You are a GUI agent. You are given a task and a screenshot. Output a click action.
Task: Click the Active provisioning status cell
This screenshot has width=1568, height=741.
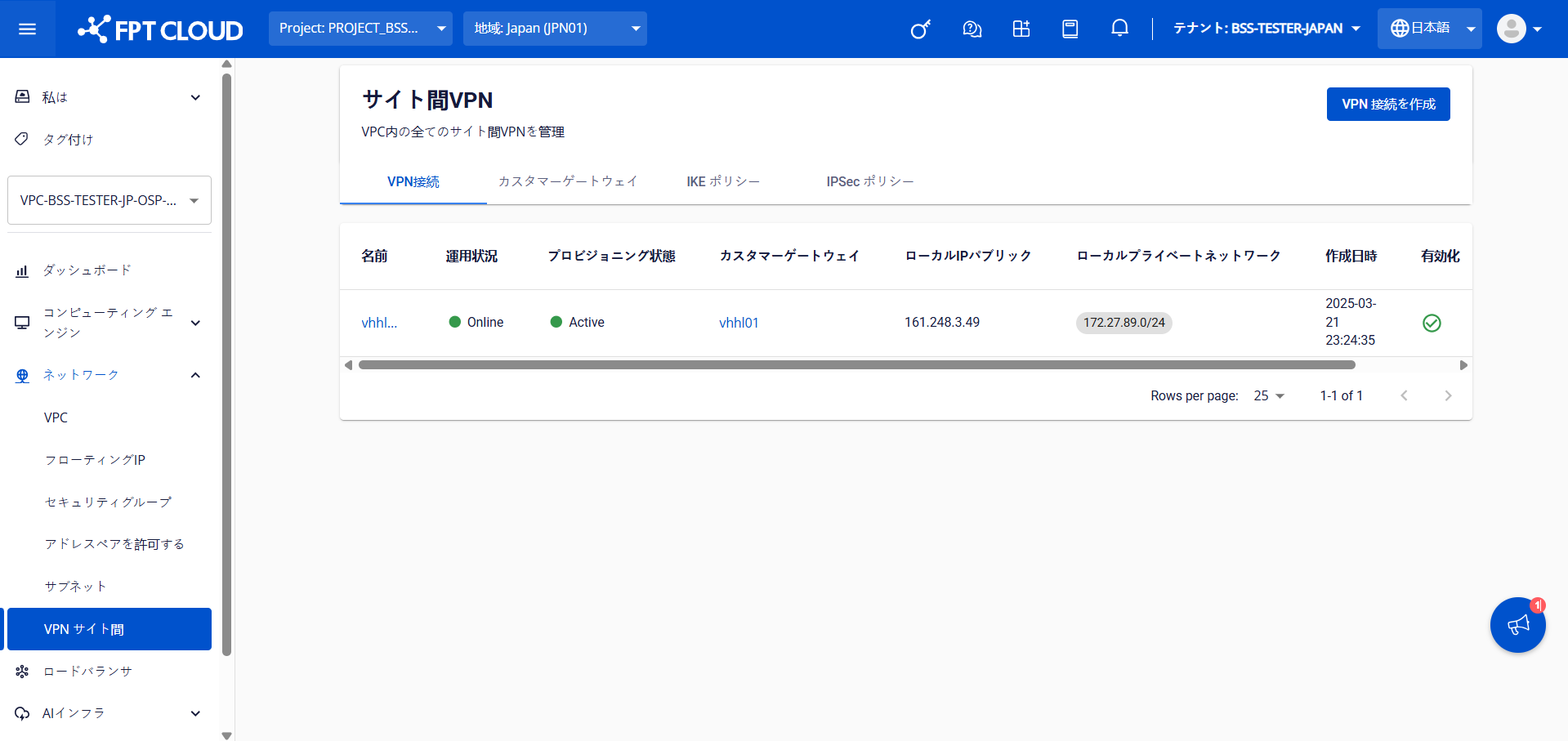[578, 323]
